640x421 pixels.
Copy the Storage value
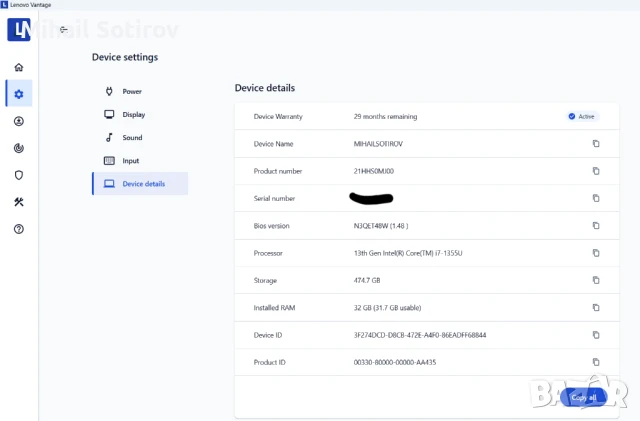596,280
